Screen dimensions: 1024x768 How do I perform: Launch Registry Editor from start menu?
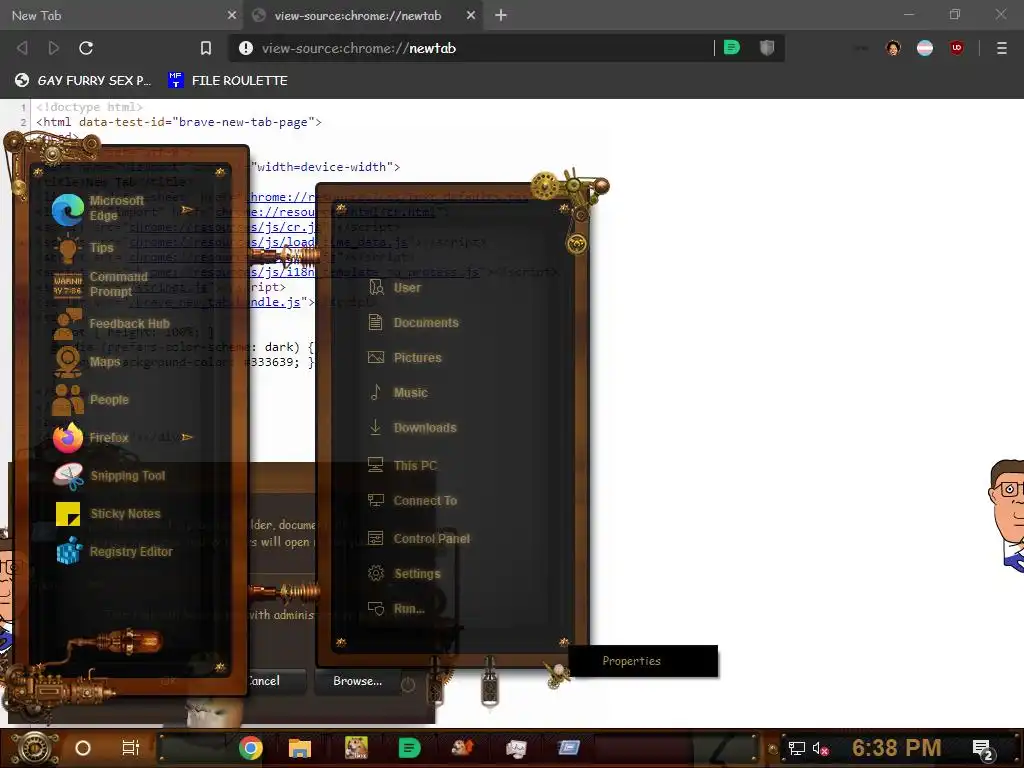coord(114,552)
